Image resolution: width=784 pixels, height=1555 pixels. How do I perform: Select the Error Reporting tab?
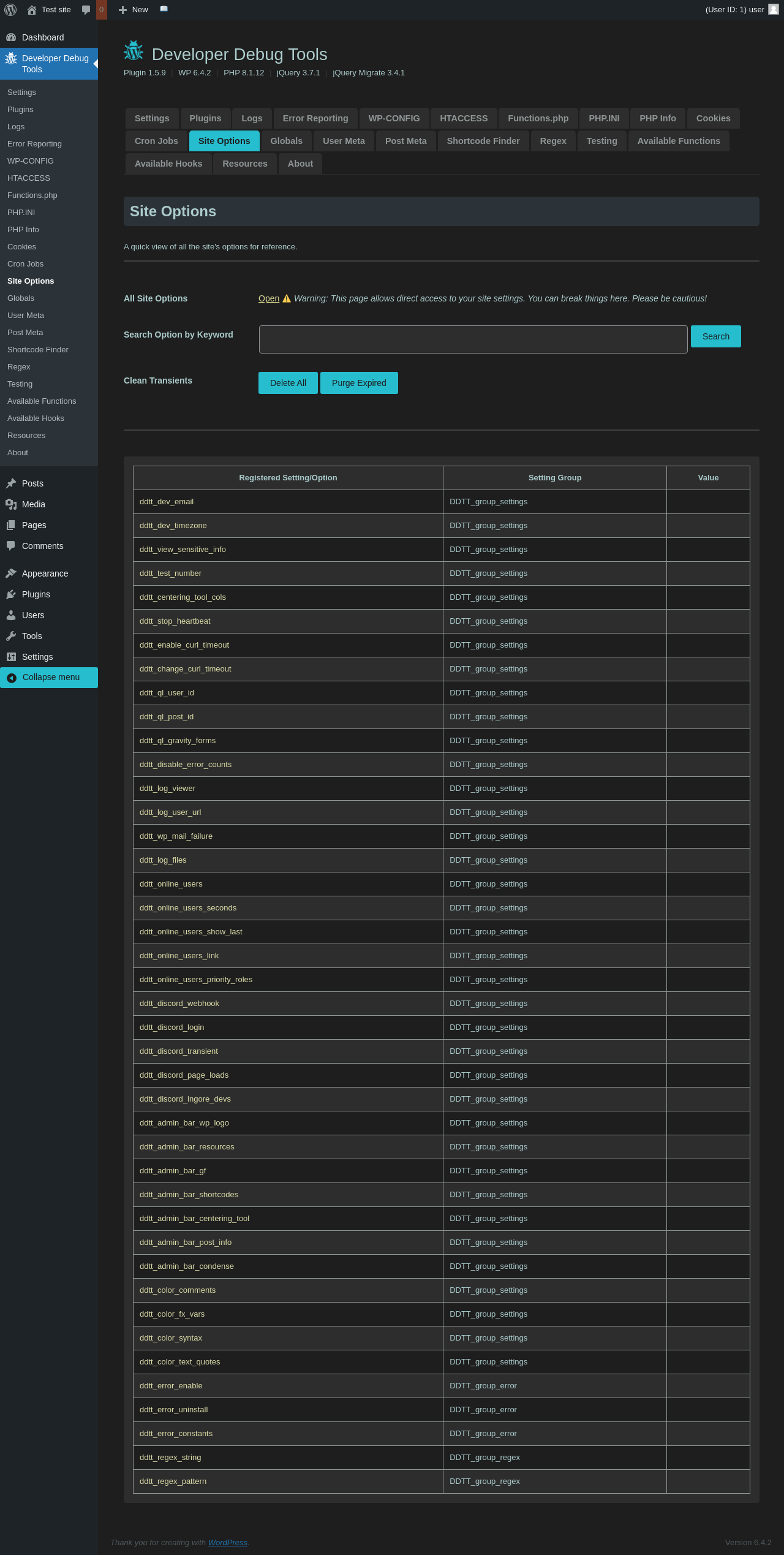[315, 118]
